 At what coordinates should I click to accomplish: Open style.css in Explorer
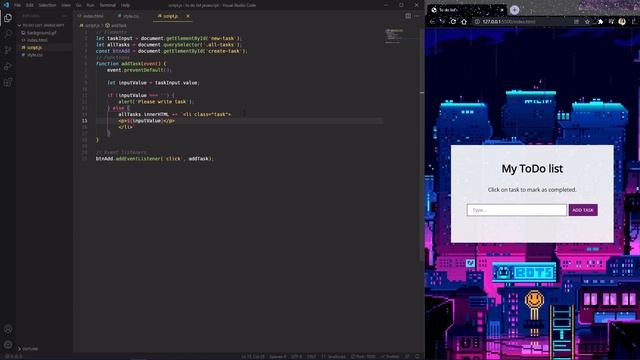point(35,55)
